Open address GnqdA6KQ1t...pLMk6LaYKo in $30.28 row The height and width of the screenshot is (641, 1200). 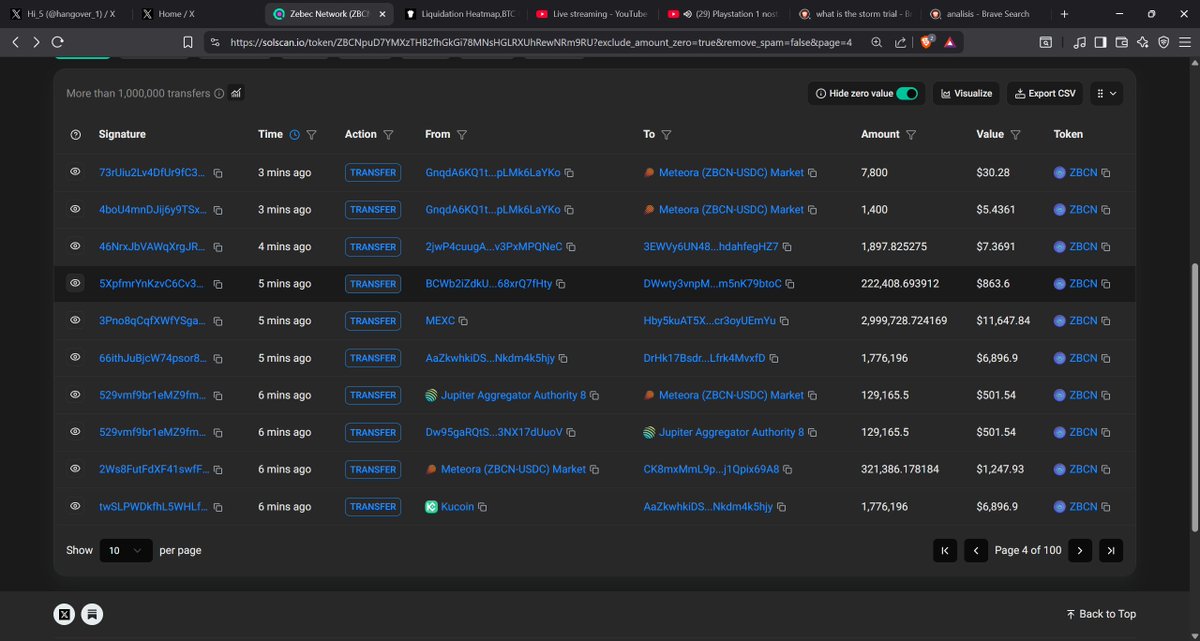click(493, 173)
